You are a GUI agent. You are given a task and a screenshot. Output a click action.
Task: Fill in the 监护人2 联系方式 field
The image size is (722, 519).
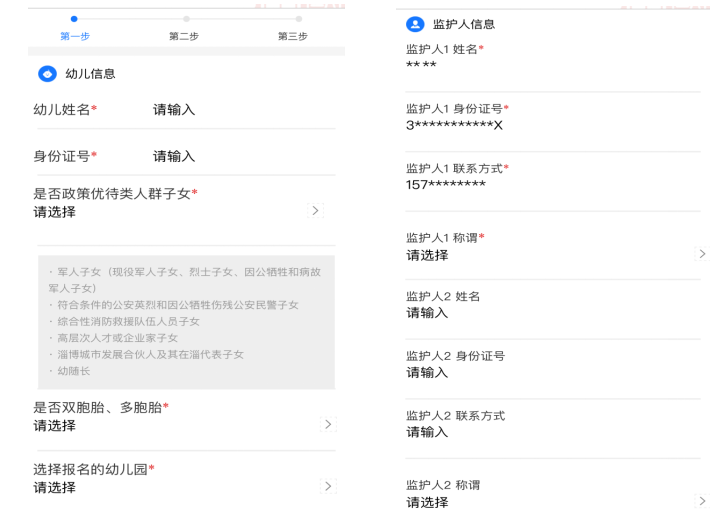coord(427,432)
